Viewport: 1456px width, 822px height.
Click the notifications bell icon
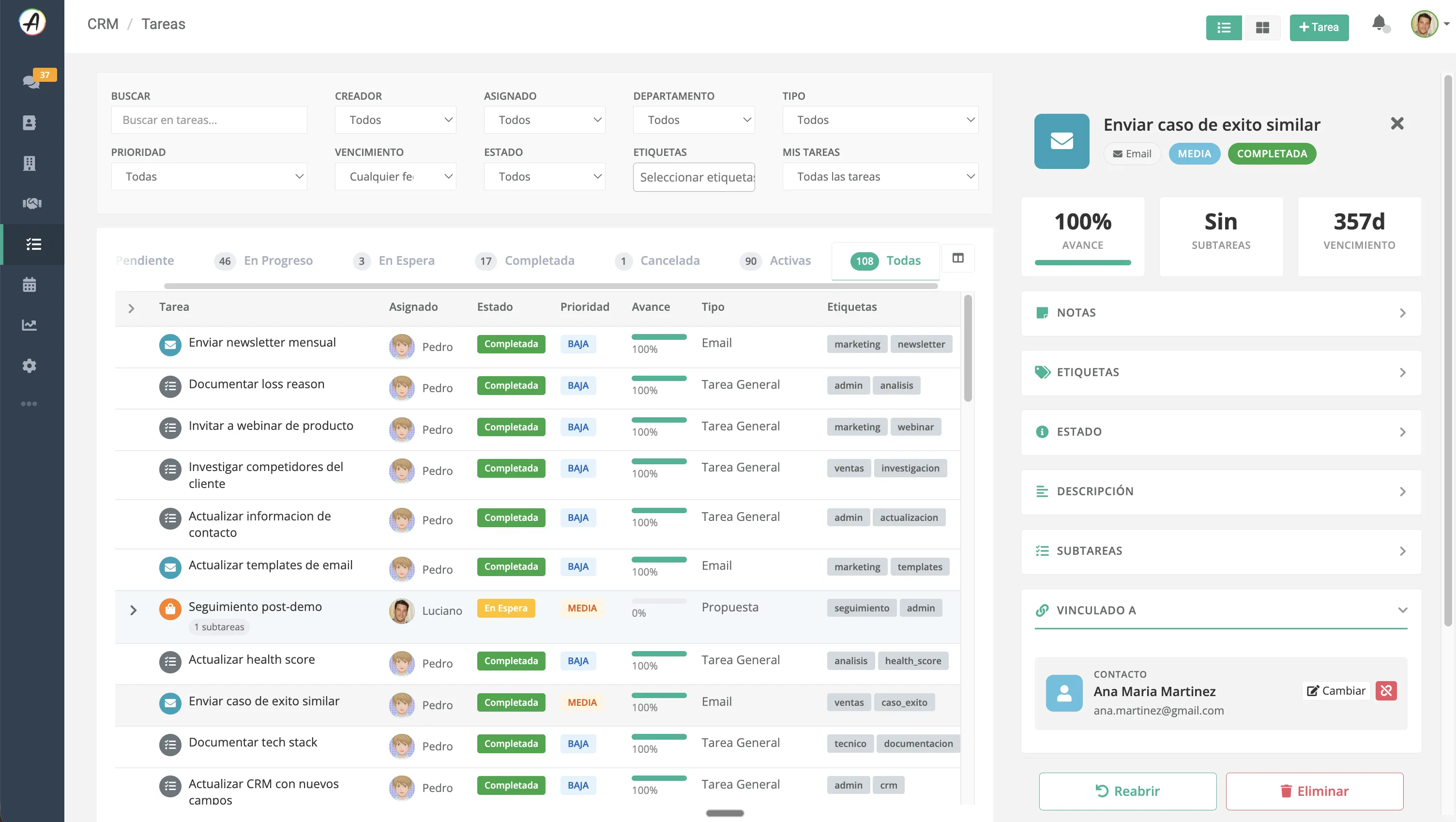coord(1379,24)
